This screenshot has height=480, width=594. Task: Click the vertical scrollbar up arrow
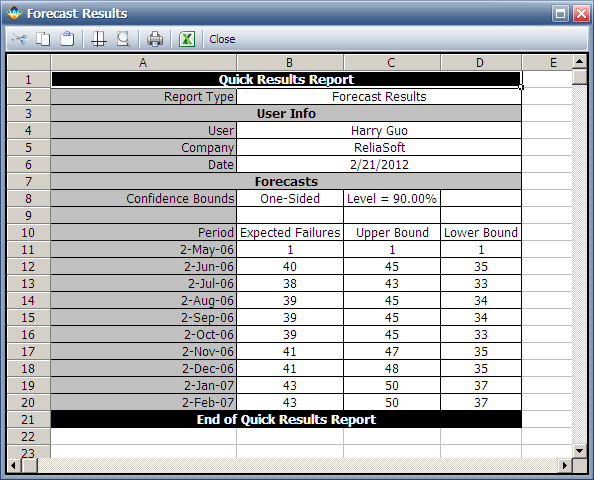click(580, 61)
